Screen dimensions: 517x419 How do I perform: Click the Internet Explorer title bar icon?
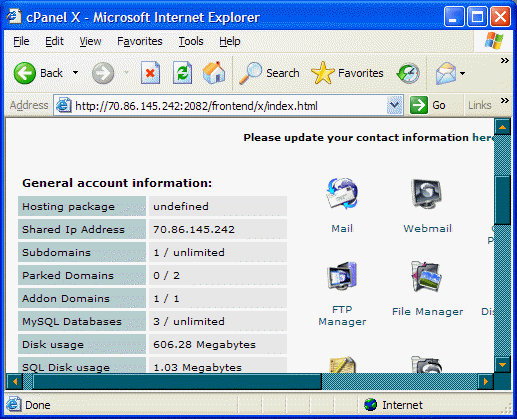14,16
